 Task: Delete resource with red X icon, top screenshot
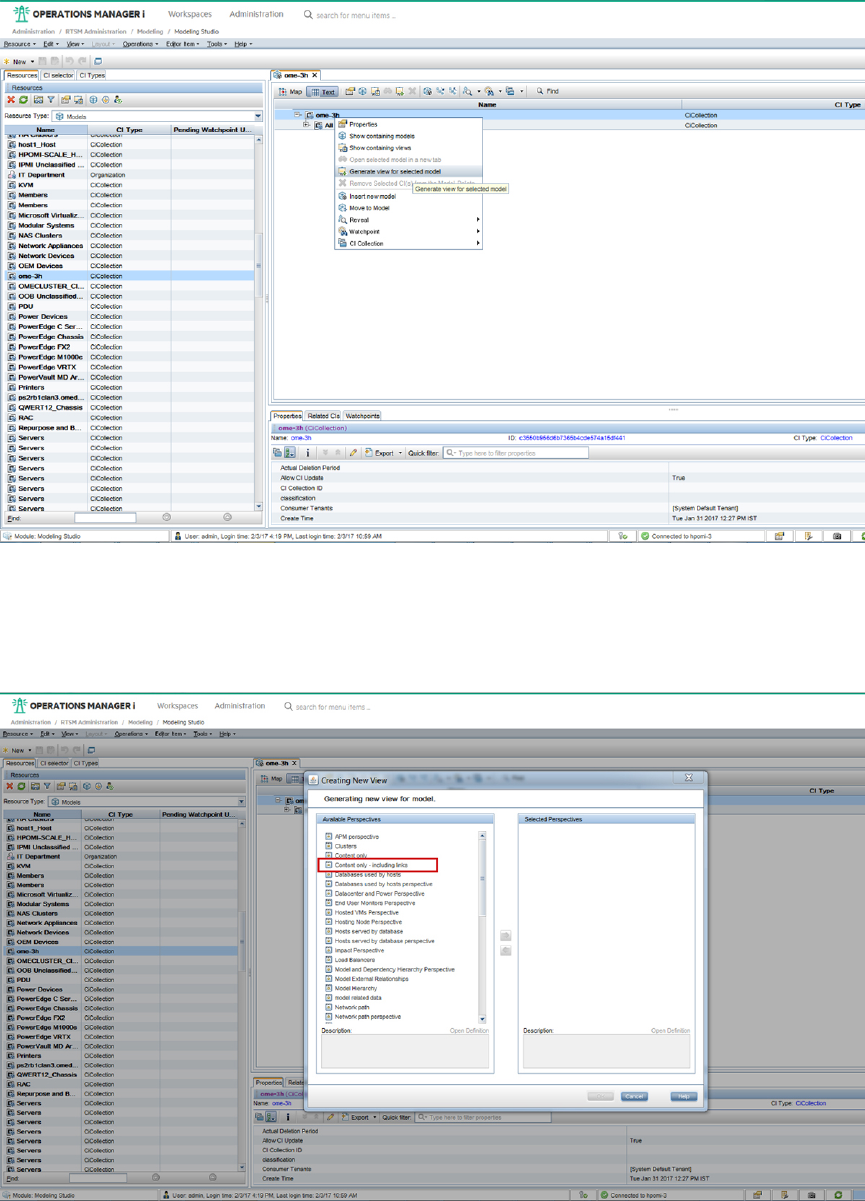(11, 100)
